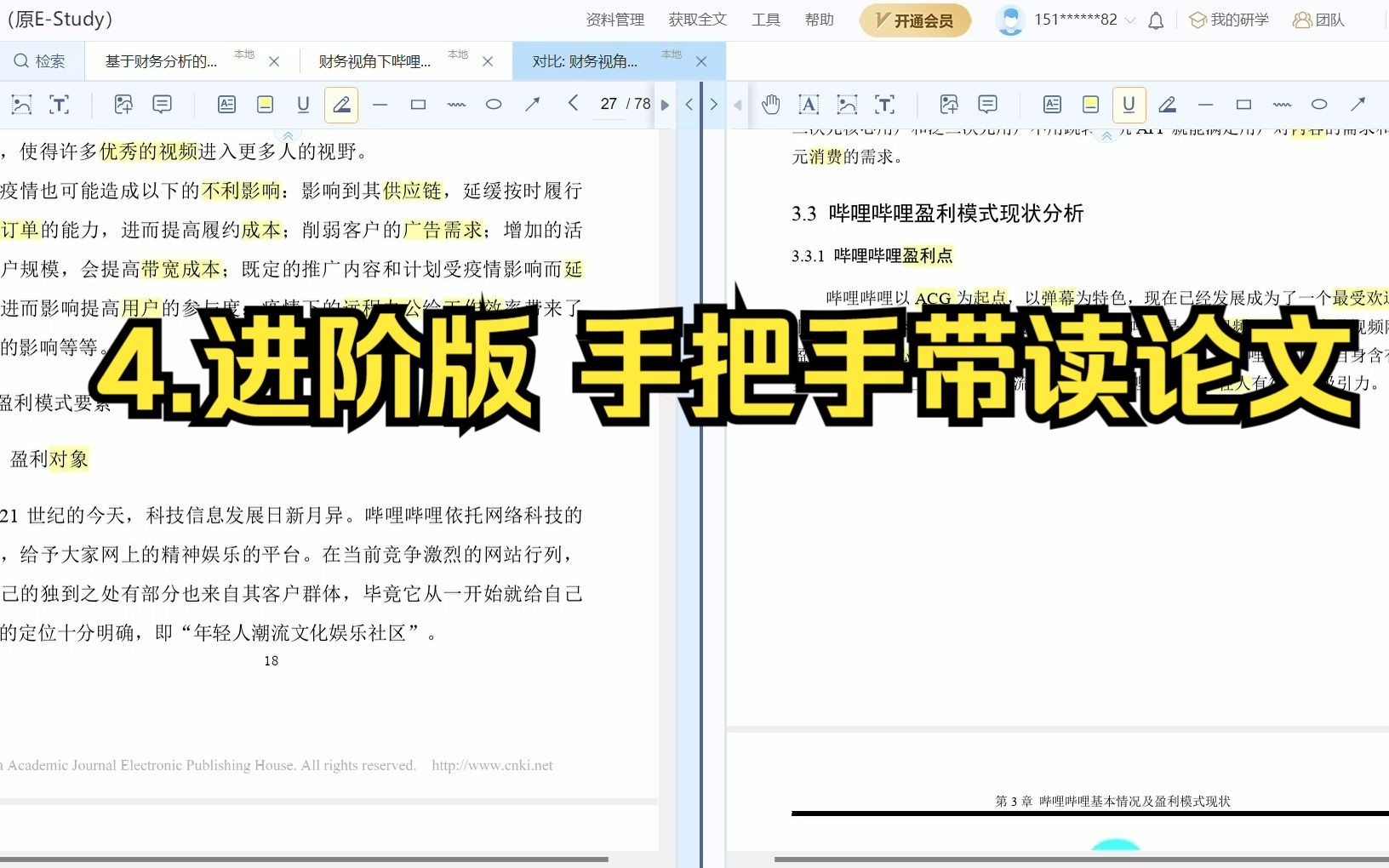The image size is (1389, 868).
Task: Click heading 3.3 哔哩哔哩盈利模式现状分析
Action: (x=937, y=213)
